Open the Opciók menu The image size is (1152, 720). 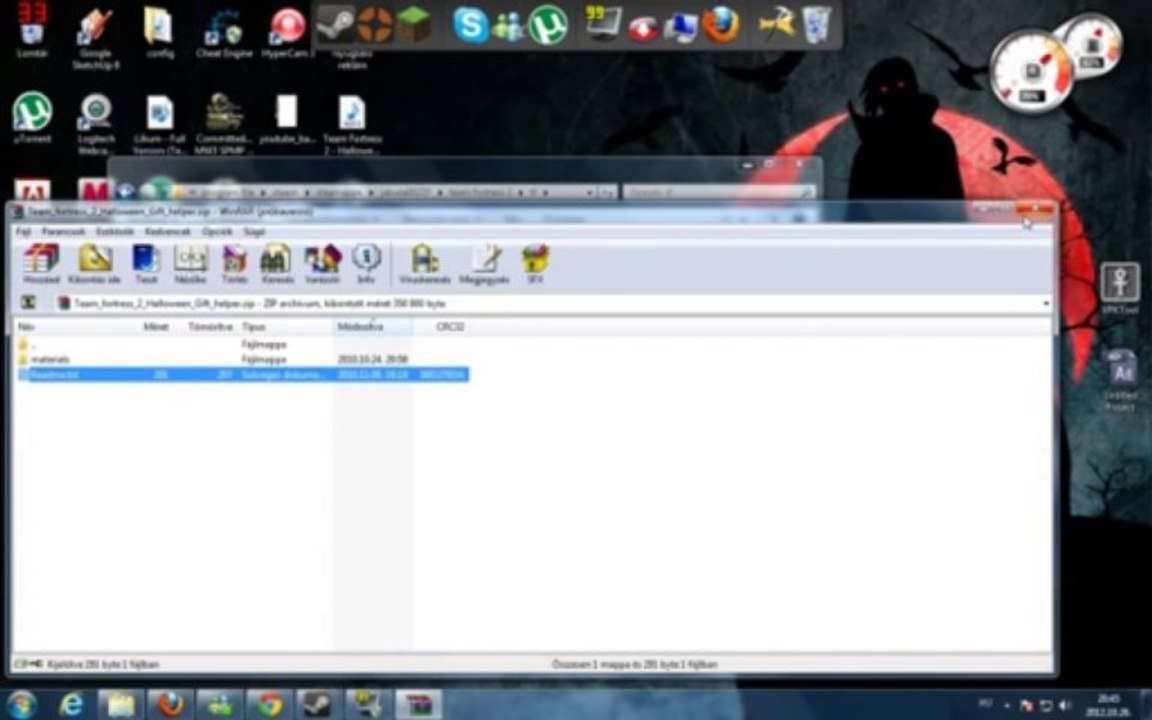217,231
